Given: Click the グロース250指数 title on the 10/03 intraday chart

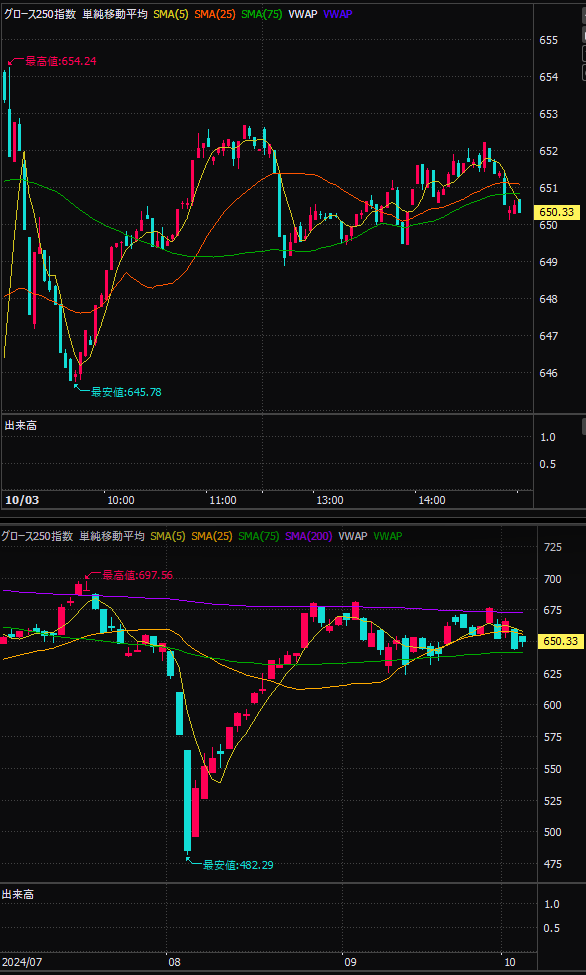Looking at the screenshot, I should tap(40, 15).
